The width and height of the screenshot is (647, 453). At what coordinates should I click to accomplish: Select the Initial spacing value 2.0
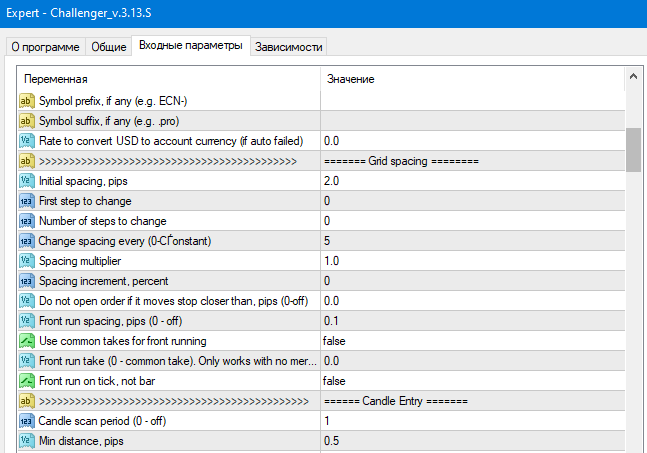(x=331, y=181)
